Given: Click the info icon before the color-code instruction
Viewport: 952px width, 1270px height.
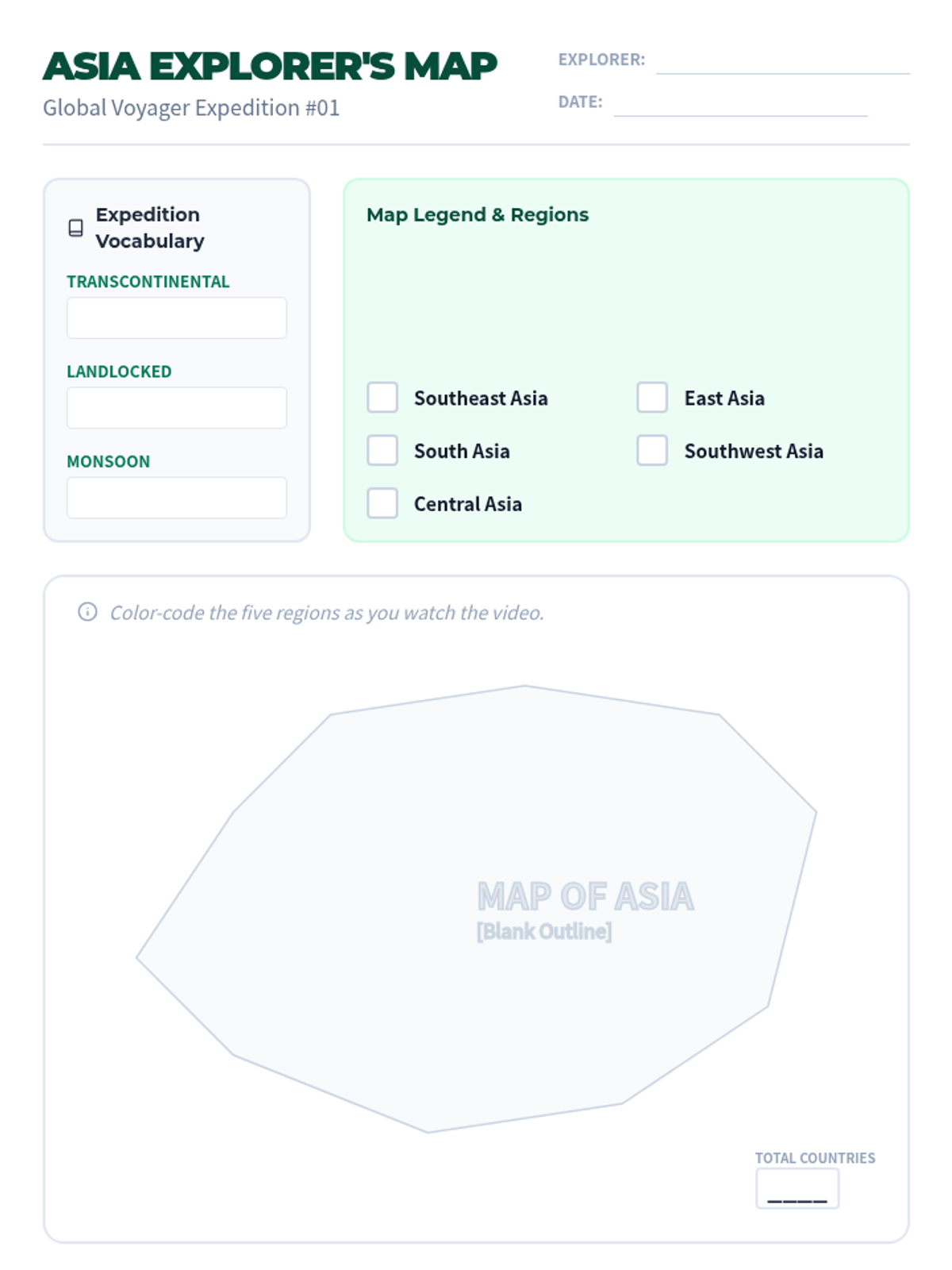Looking at the screenshot, I should (87, 612).
